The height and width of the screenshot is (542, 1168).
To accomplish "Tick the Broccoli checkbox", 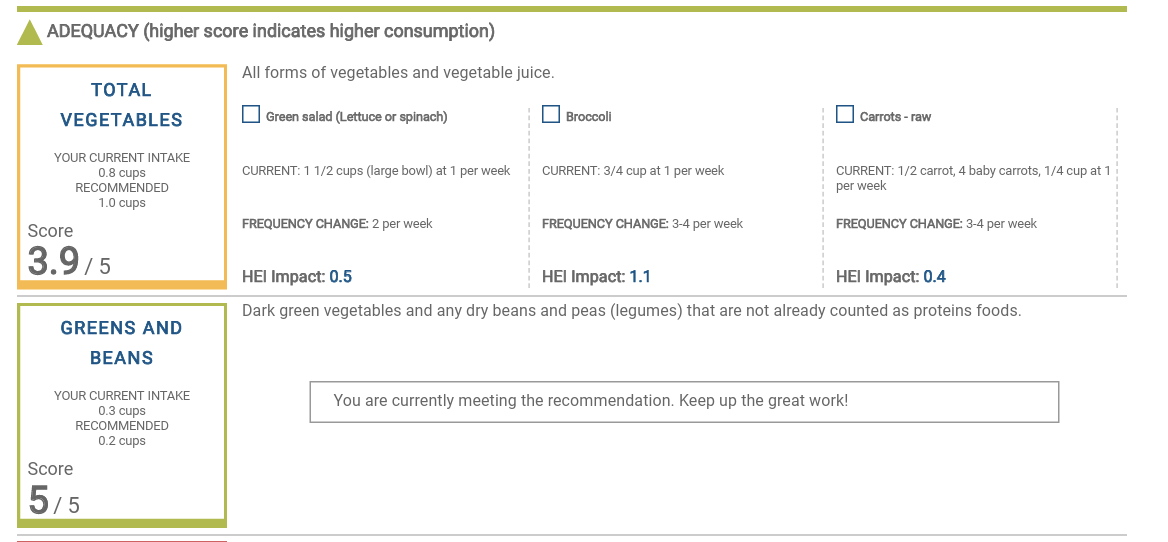I will coord(551,115).
